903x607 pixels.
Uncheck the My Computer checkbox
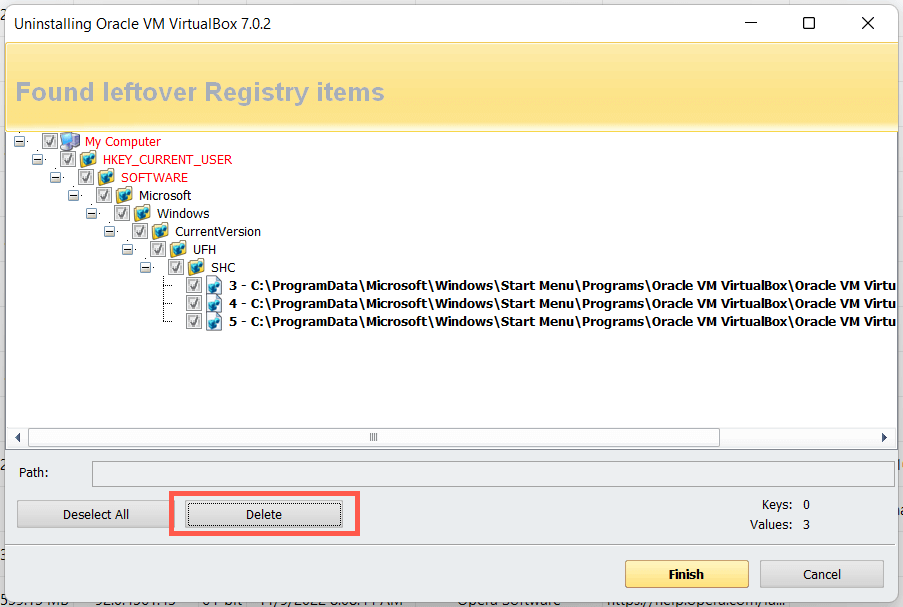(50, 141)
